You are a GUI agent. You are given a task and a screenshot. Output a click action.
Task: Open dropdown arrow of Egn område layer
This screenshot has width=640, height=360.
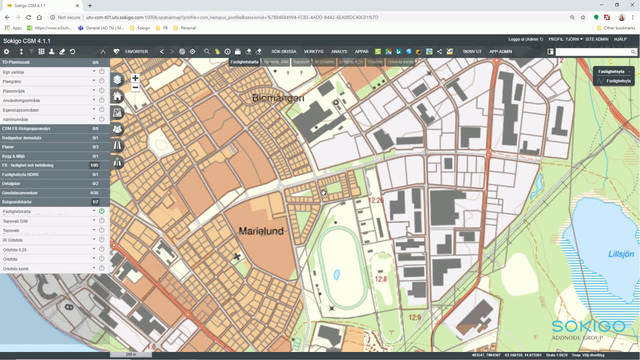pos(94,71)
